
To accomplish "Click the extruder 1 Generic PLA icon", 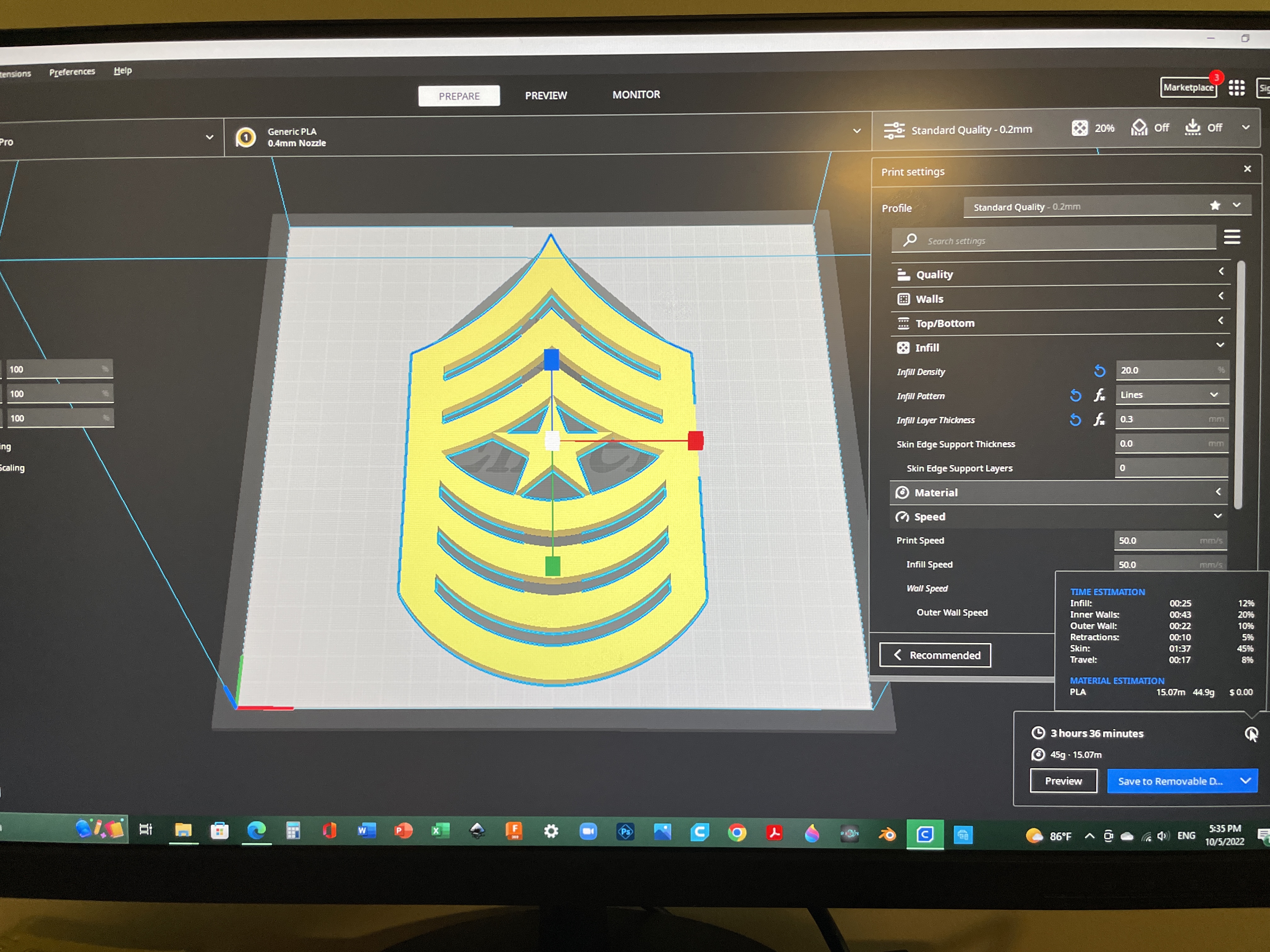I will 246,137.
